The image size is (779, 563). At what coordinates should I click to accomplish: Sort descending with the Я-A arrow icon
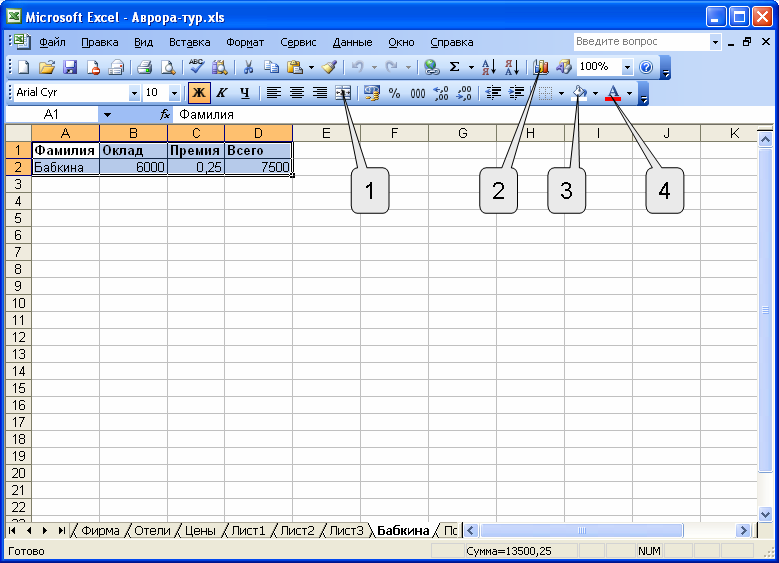point(512,67)
